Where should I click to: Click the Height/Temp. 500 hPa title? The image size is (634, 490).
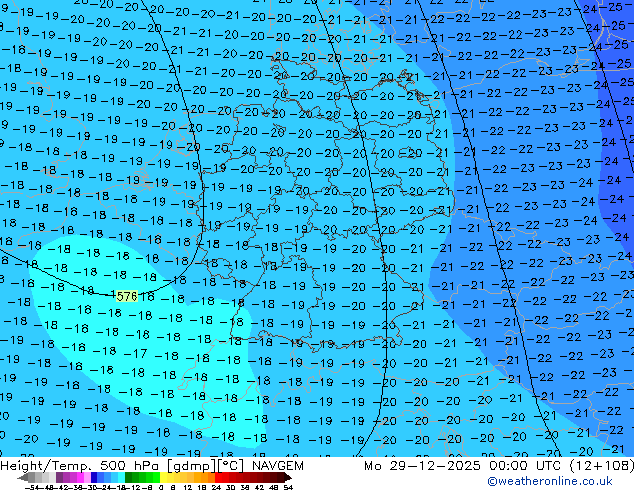click(80, 466)
